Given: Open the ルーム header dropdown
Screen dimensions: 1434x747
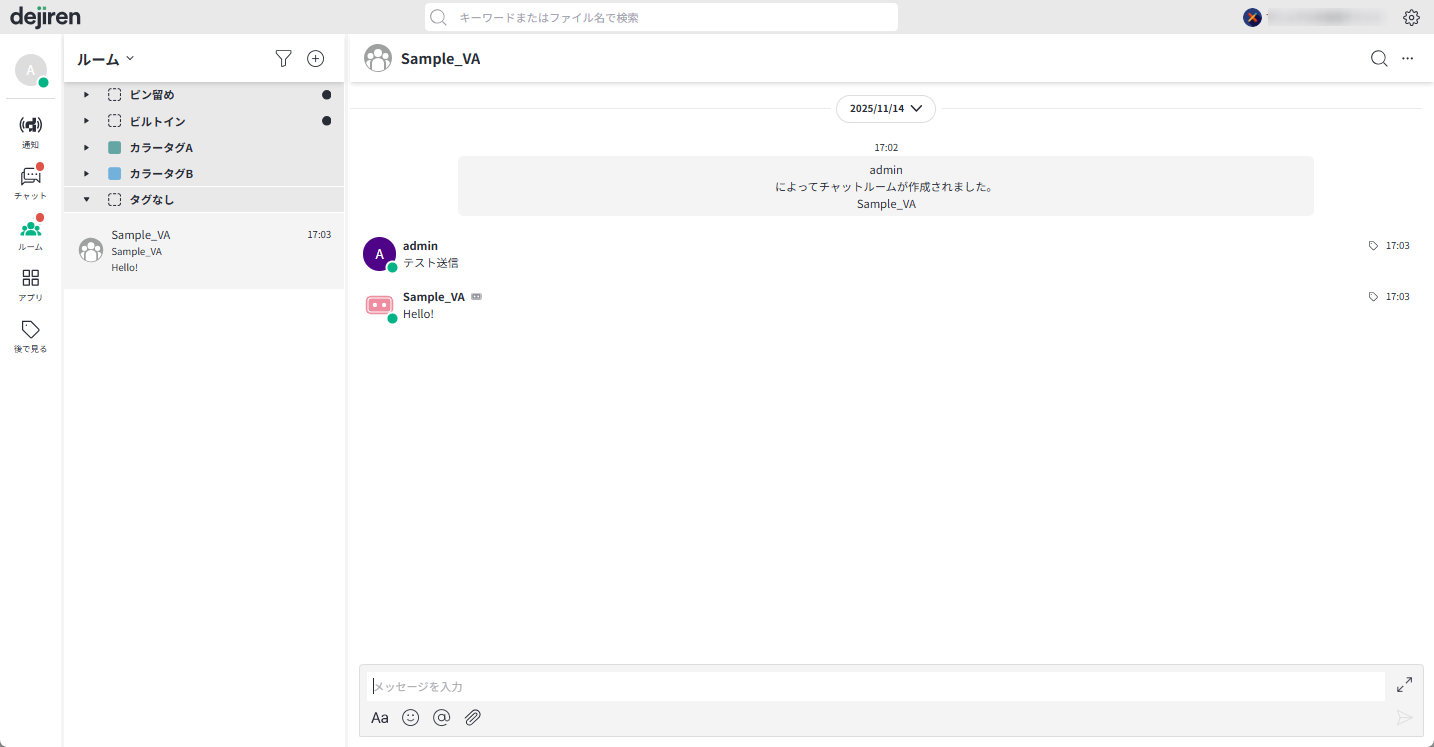Looking at the screenshot, I should (x=106, y=59).
